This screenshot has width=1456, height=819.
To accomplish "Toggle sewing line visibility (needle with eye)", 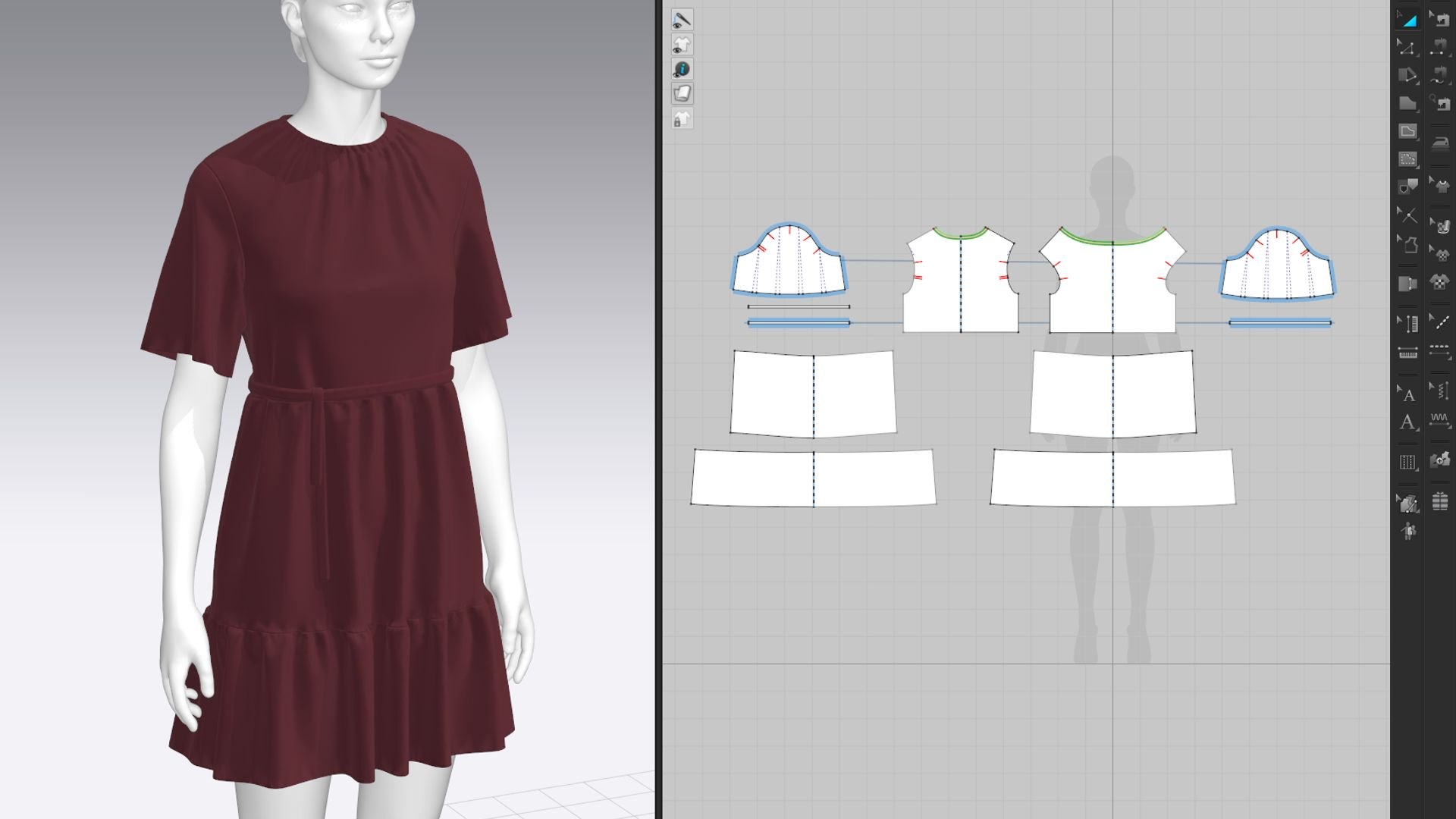I will 682,20.
